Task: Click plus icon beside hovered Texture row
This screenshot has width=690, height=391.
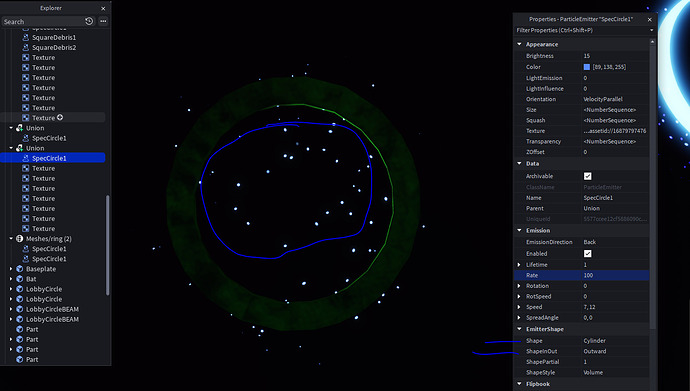Action: pyautogui.click(x=60, y=117)
